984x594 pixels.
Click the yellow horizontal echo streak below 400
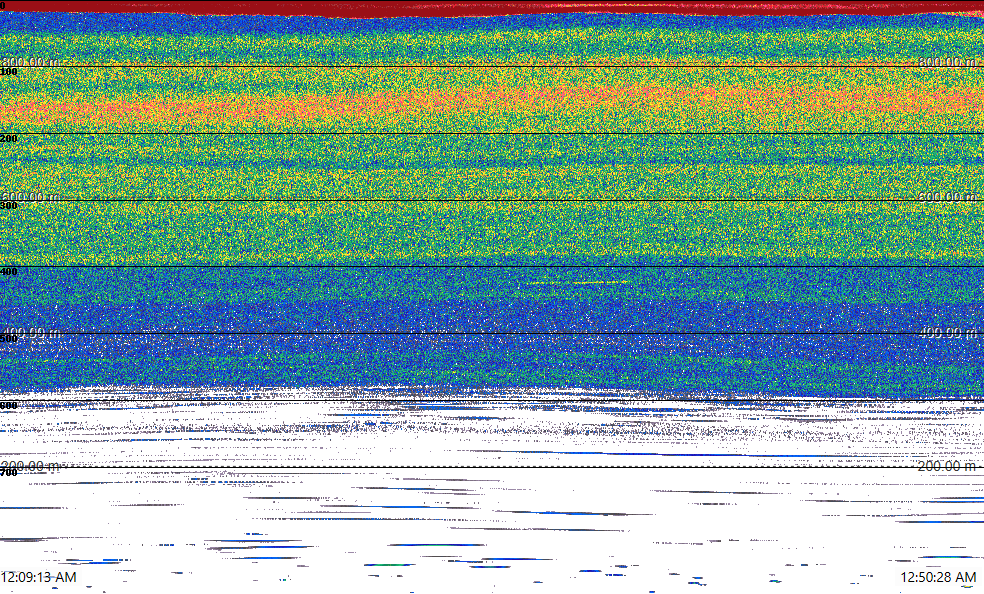tap(578, 283)
